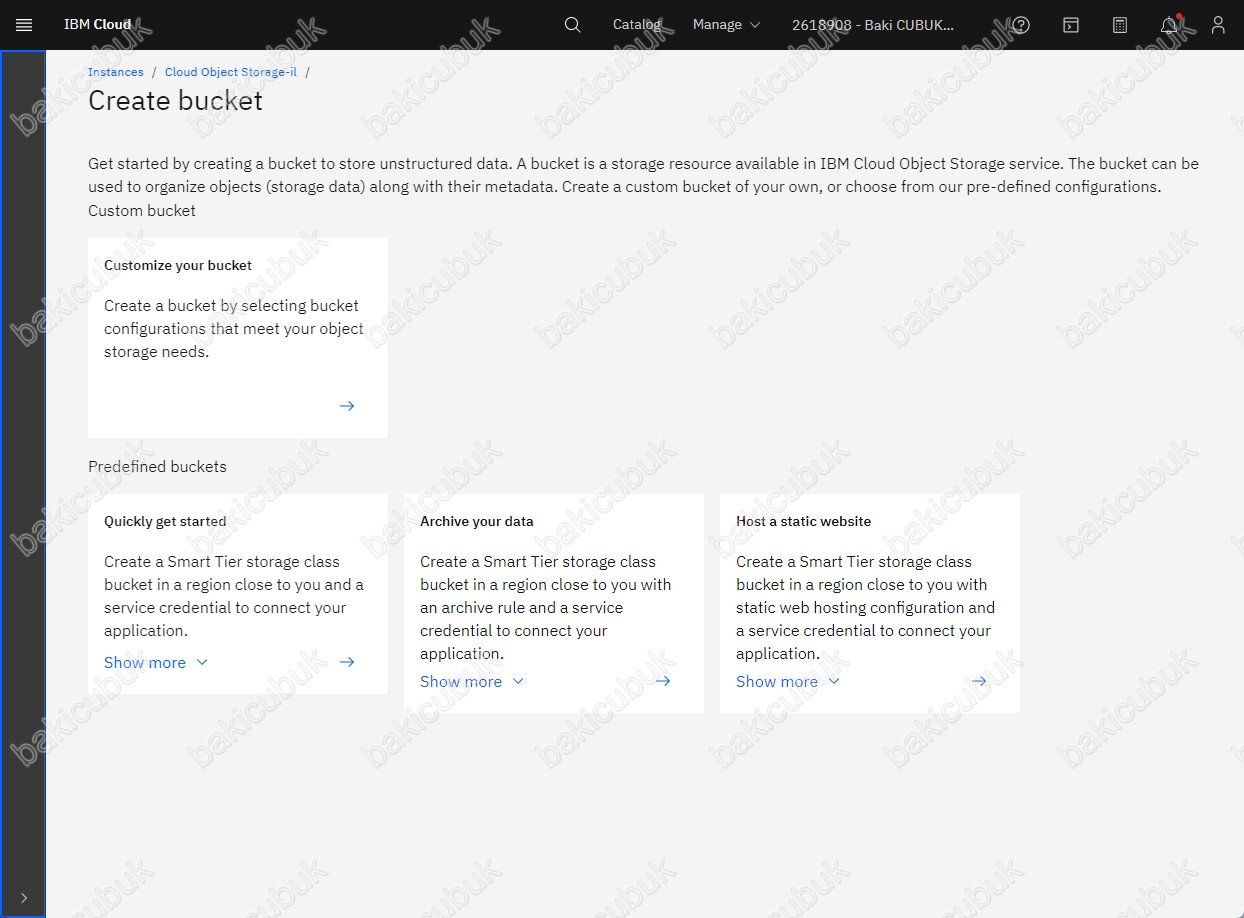
Task: Navigate to Cloud Object Storage-il breadcrumb
Action: 231,72
